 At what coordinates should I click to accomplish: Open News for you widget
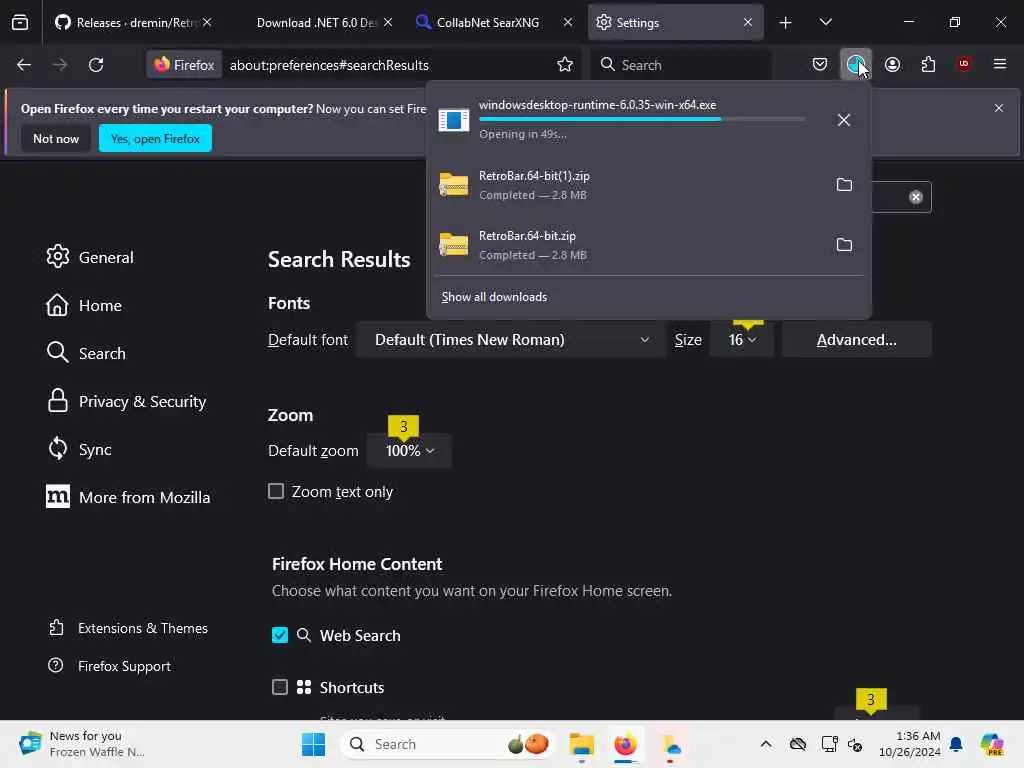[82, 744]
